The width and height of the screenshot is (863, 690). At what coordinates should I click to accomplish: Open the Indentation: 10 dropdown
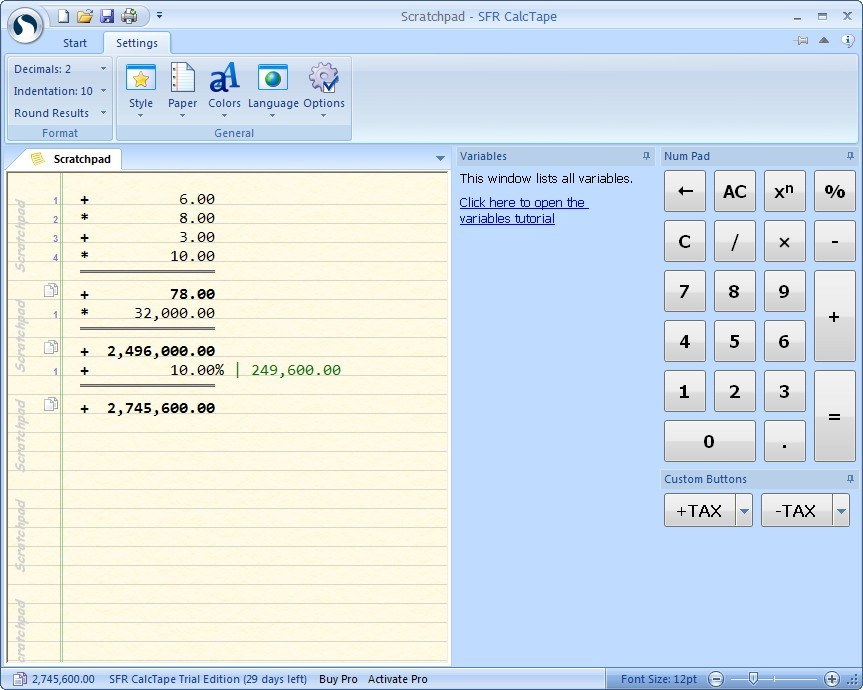[59, 91]
